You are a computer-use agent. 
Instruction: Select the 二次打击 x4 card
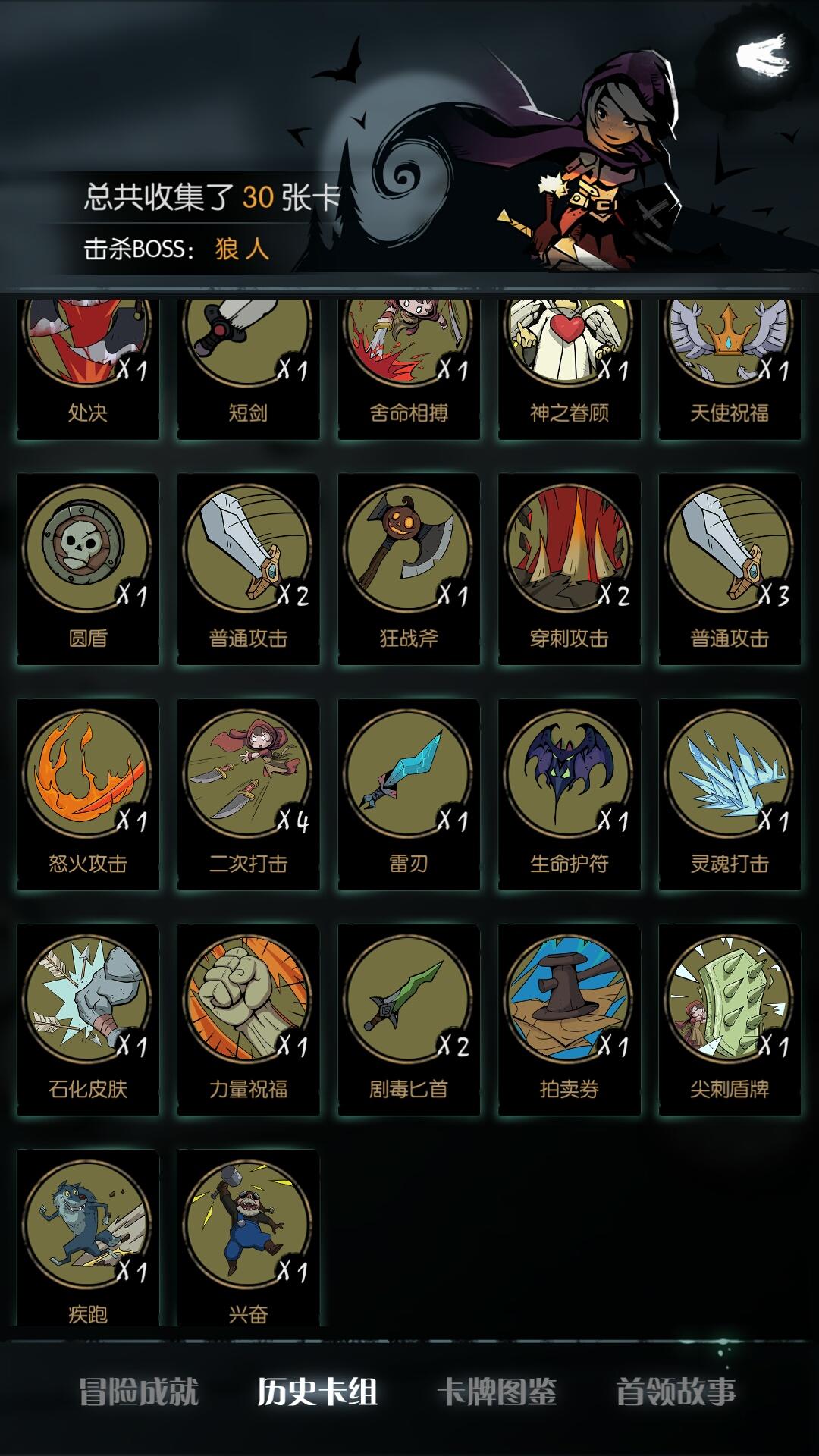click(x=249, y=794)
